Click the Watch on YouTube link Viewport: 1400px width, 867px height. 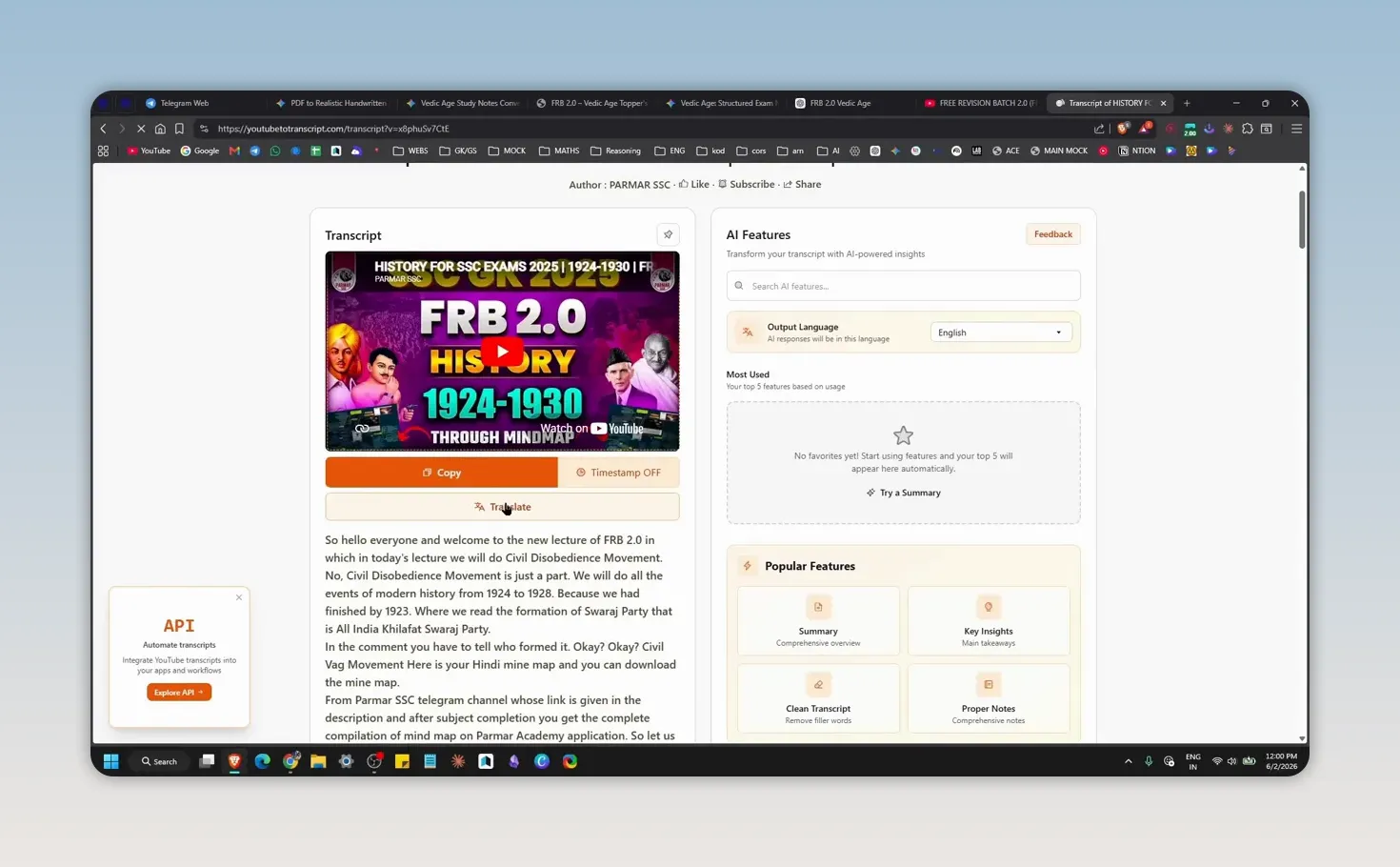592,429
